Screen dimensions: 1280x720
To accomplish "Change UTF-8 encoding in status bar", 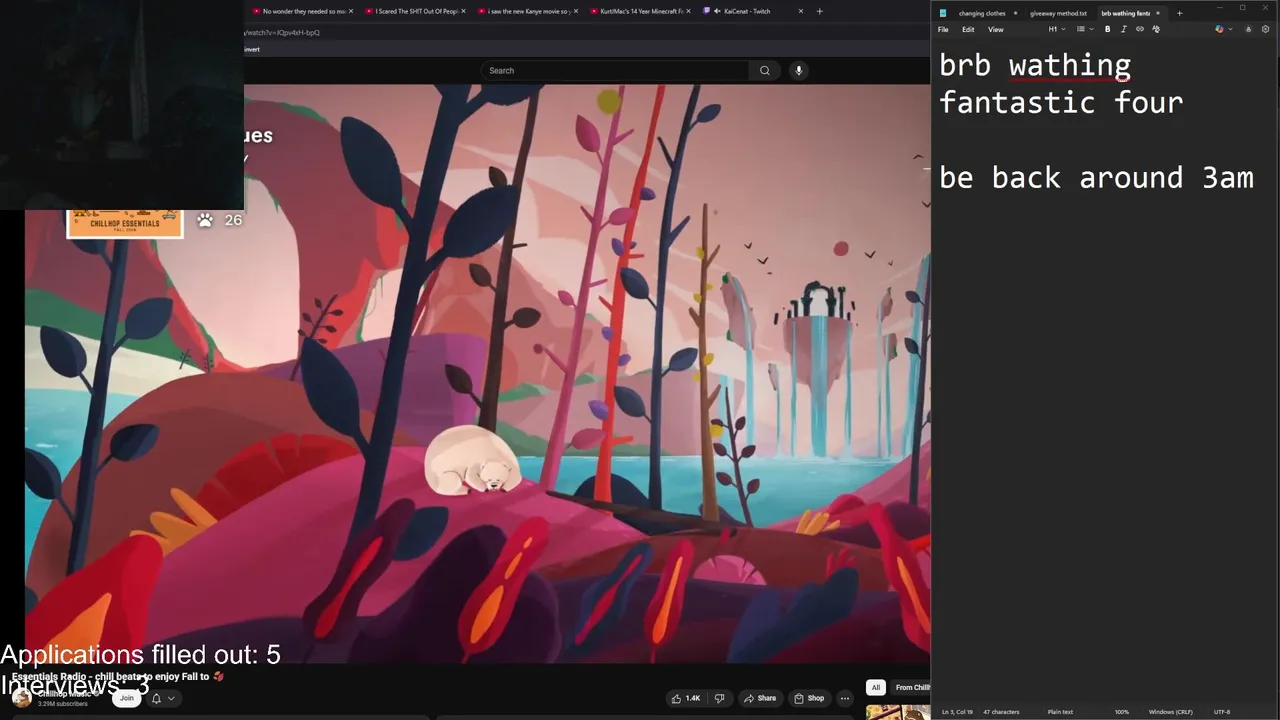I will click(x=1222, y=712).
